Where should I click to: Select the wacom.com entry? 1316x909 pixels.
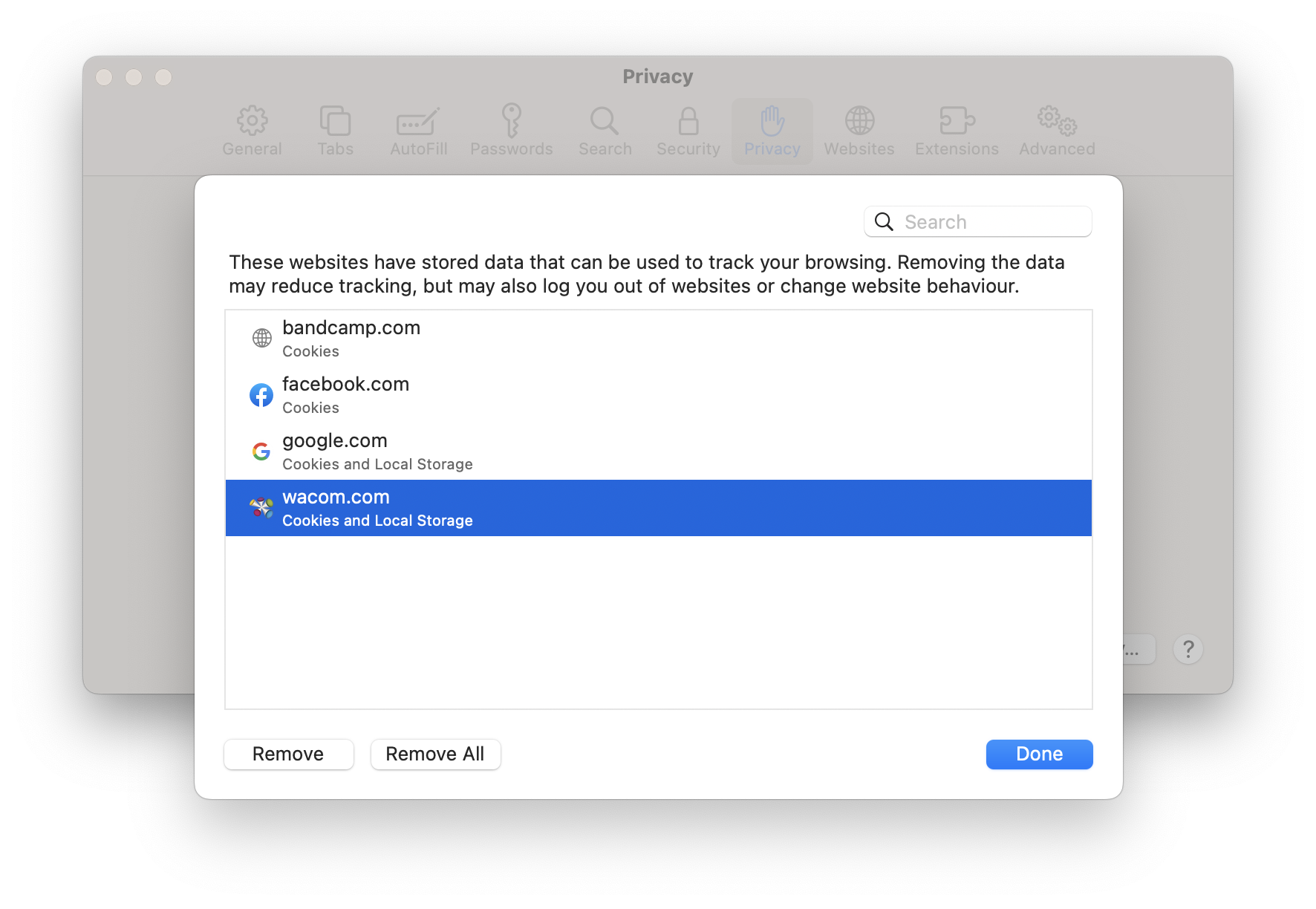(x=659, y=508)
